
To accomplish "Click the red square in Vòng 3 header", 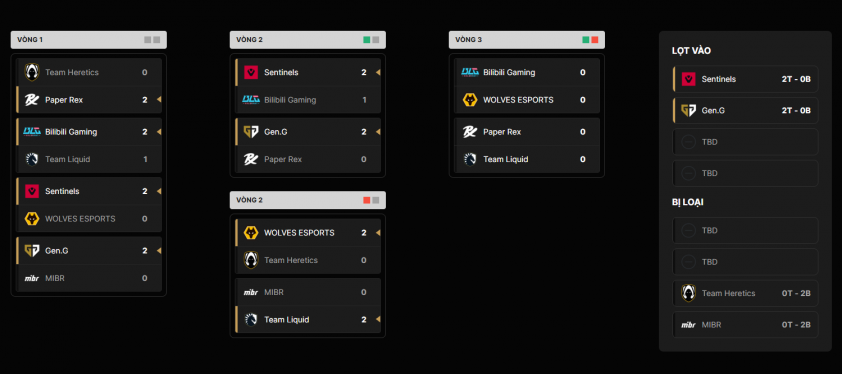I will [x=595, y=40].
